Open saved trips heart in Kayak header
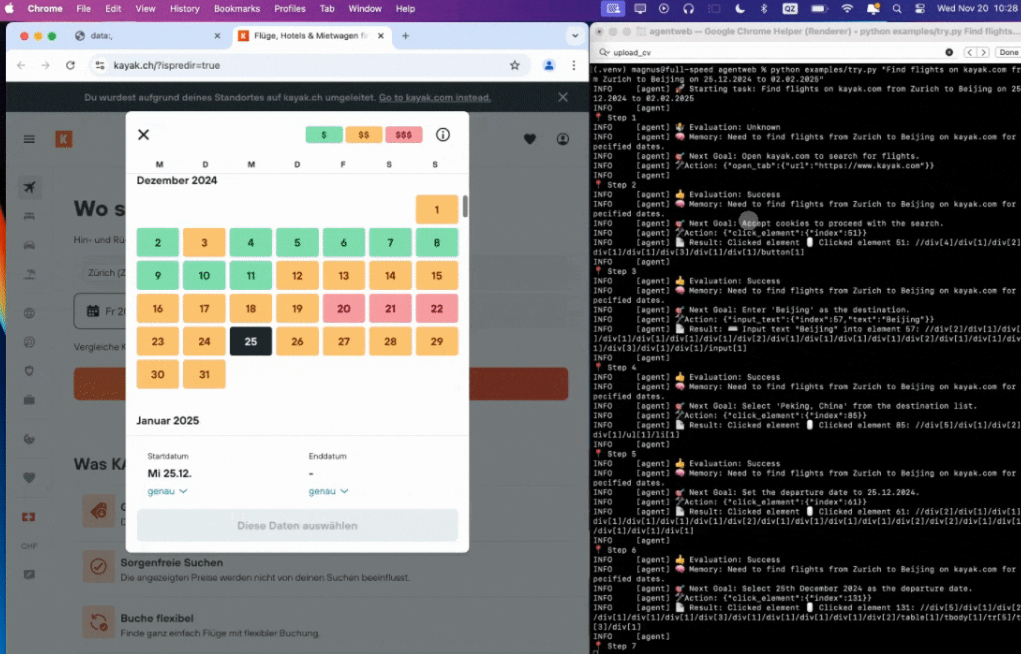The image size is (1021, 654). (x=530, y=139)
